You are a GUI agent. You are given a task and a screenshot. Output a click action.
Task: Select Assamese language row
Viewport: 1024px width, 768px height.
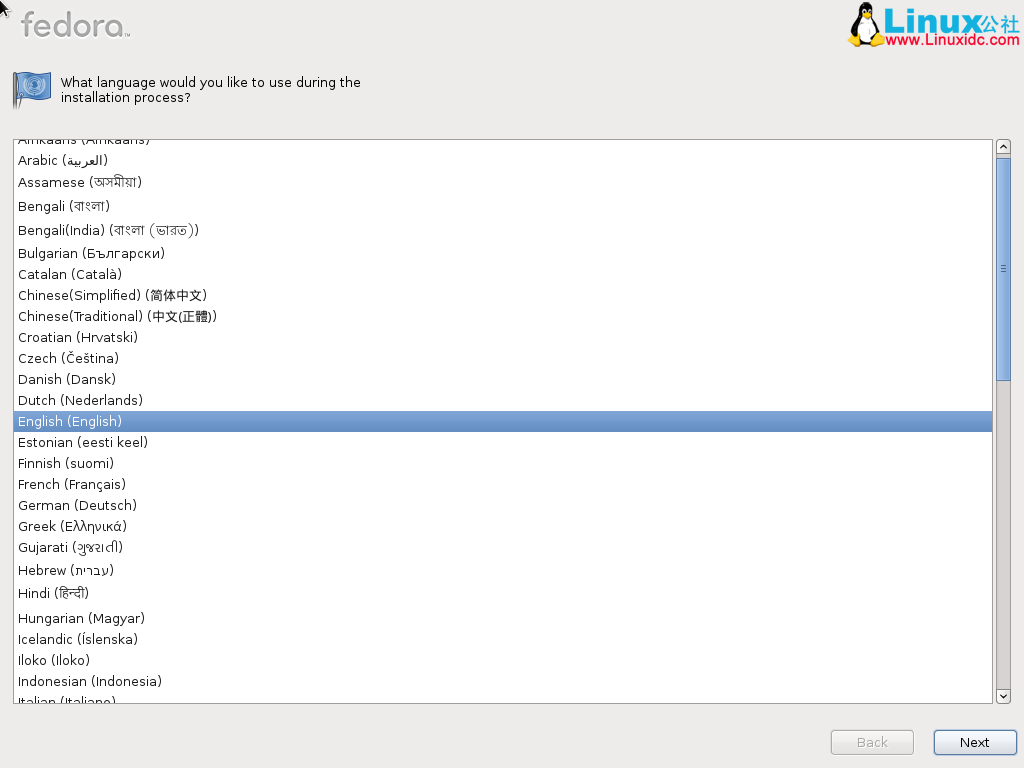(503, 182)
